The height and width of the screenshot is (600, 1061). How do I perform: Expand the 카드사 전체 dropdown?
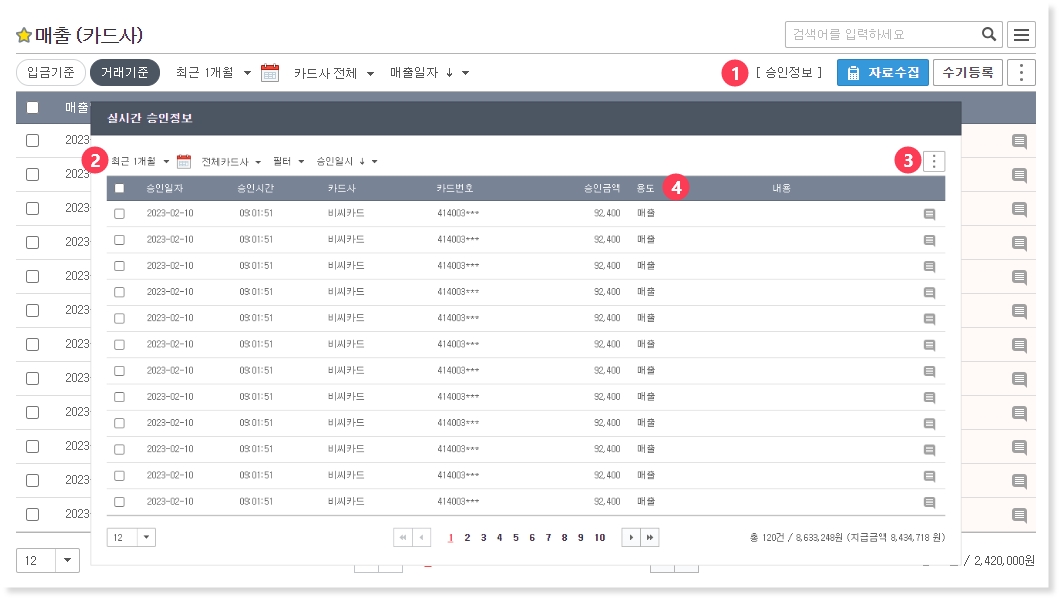[x=334, y=73]
